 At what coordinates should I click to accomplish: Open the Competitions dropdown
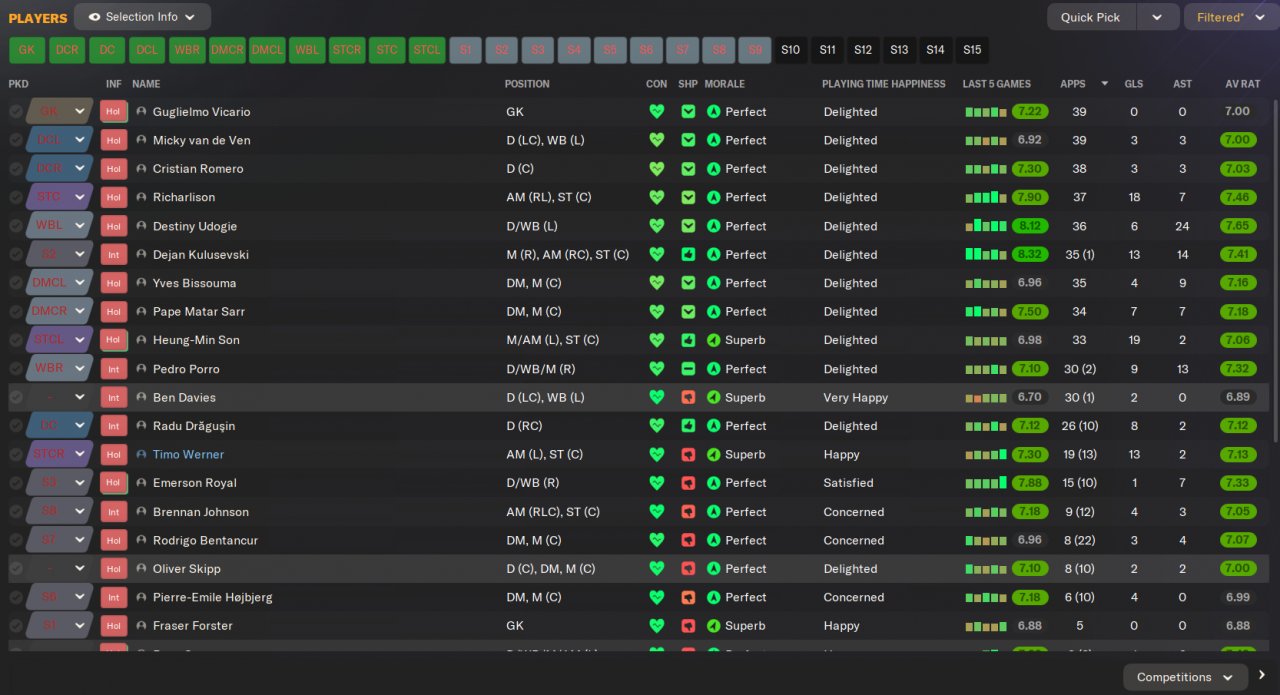(1185, 677)
